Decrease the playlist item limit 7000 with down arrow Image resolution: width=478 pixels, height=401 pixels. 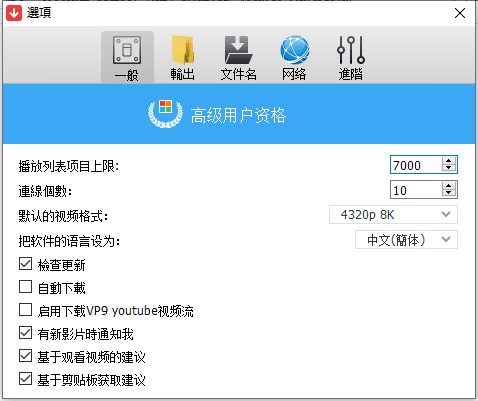(x=449, y=168)
